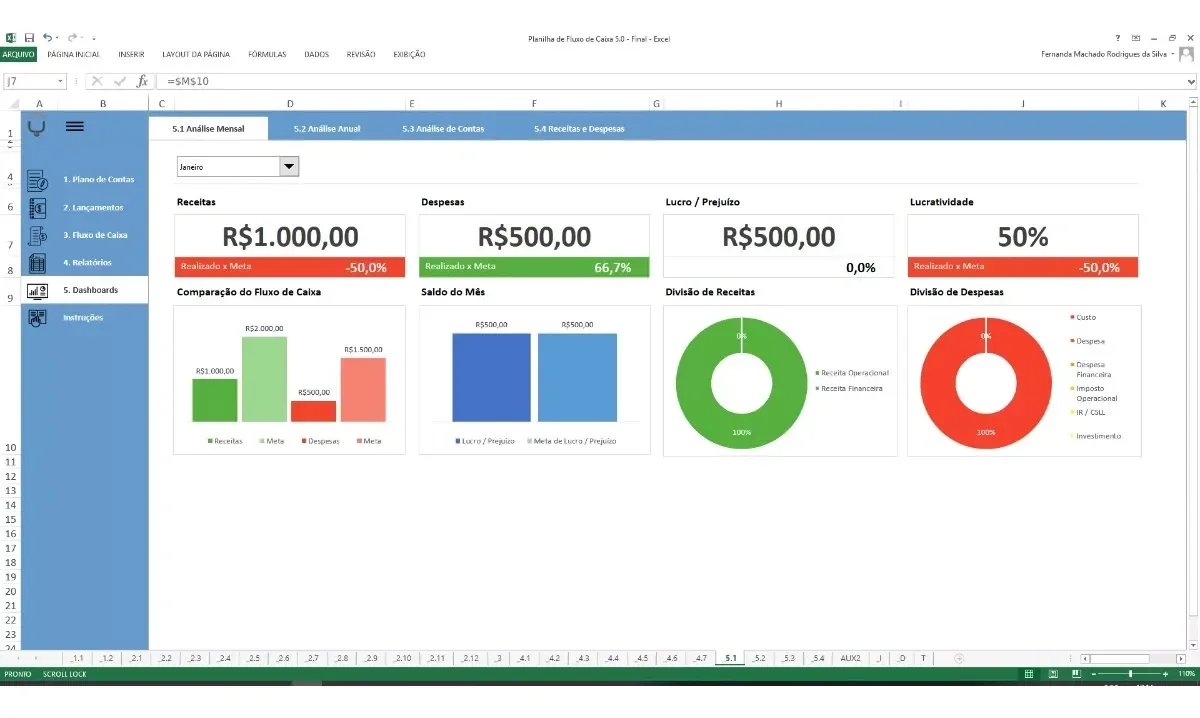
Task: Select the _5.2 sheet tab
Action: click(760, 658)
